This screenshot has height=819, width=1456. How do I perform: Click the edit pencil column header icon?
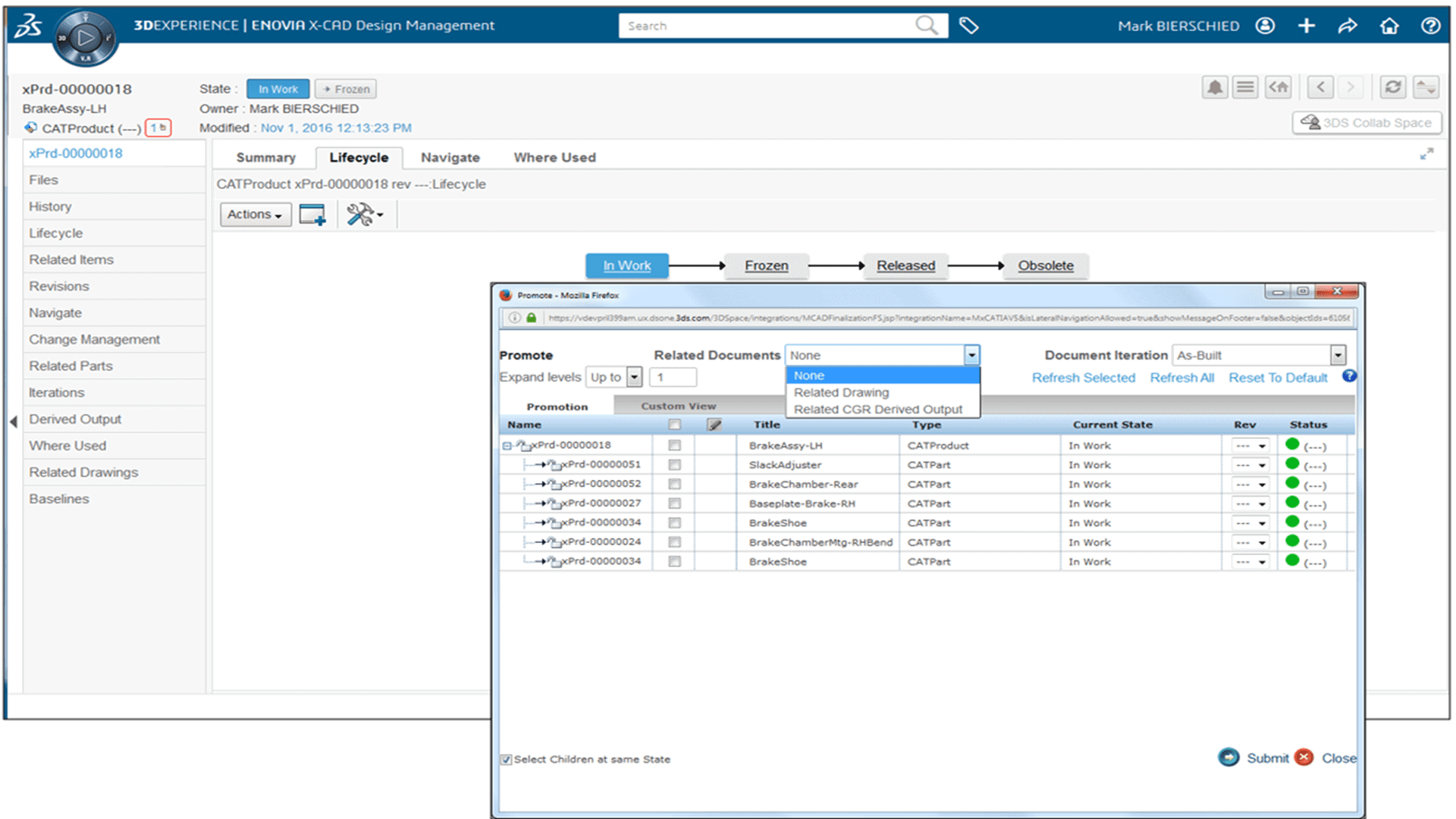pos(714,425)
